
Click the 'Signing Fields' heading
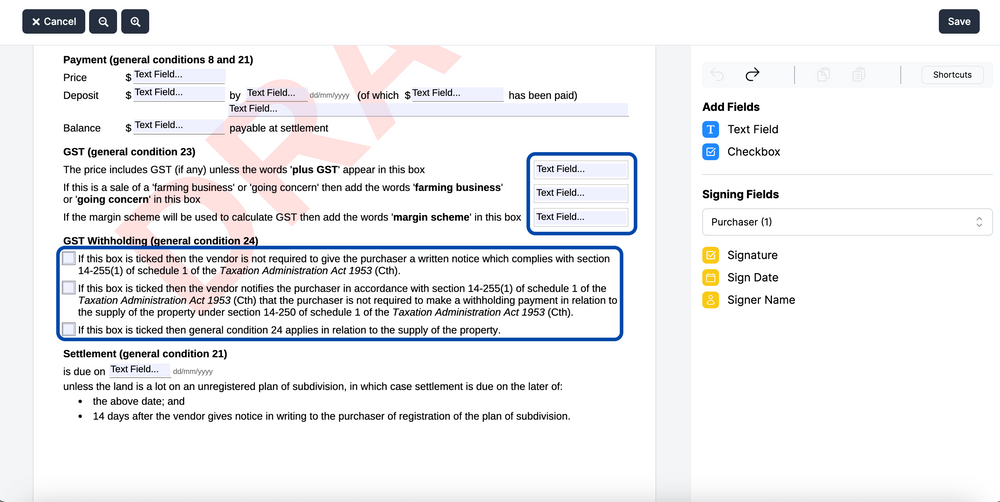click(740, 195)
